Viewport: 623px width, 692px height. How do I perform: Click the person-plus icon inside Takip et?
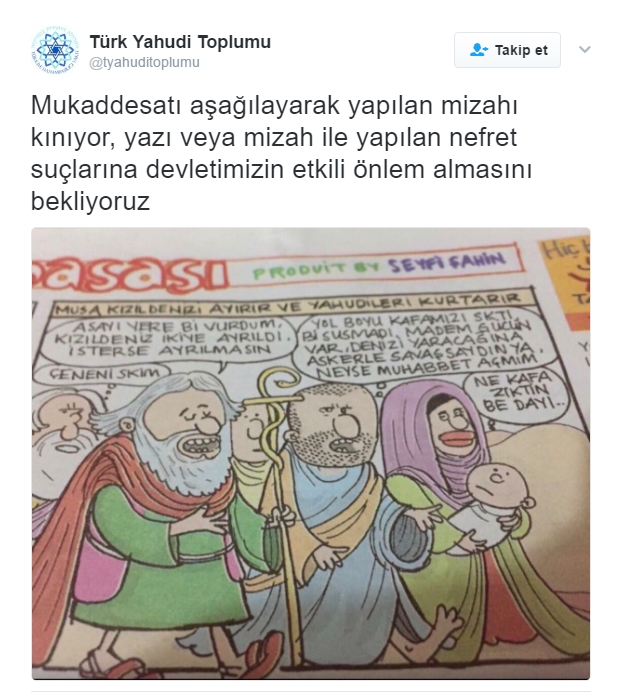tap(478, 50)
